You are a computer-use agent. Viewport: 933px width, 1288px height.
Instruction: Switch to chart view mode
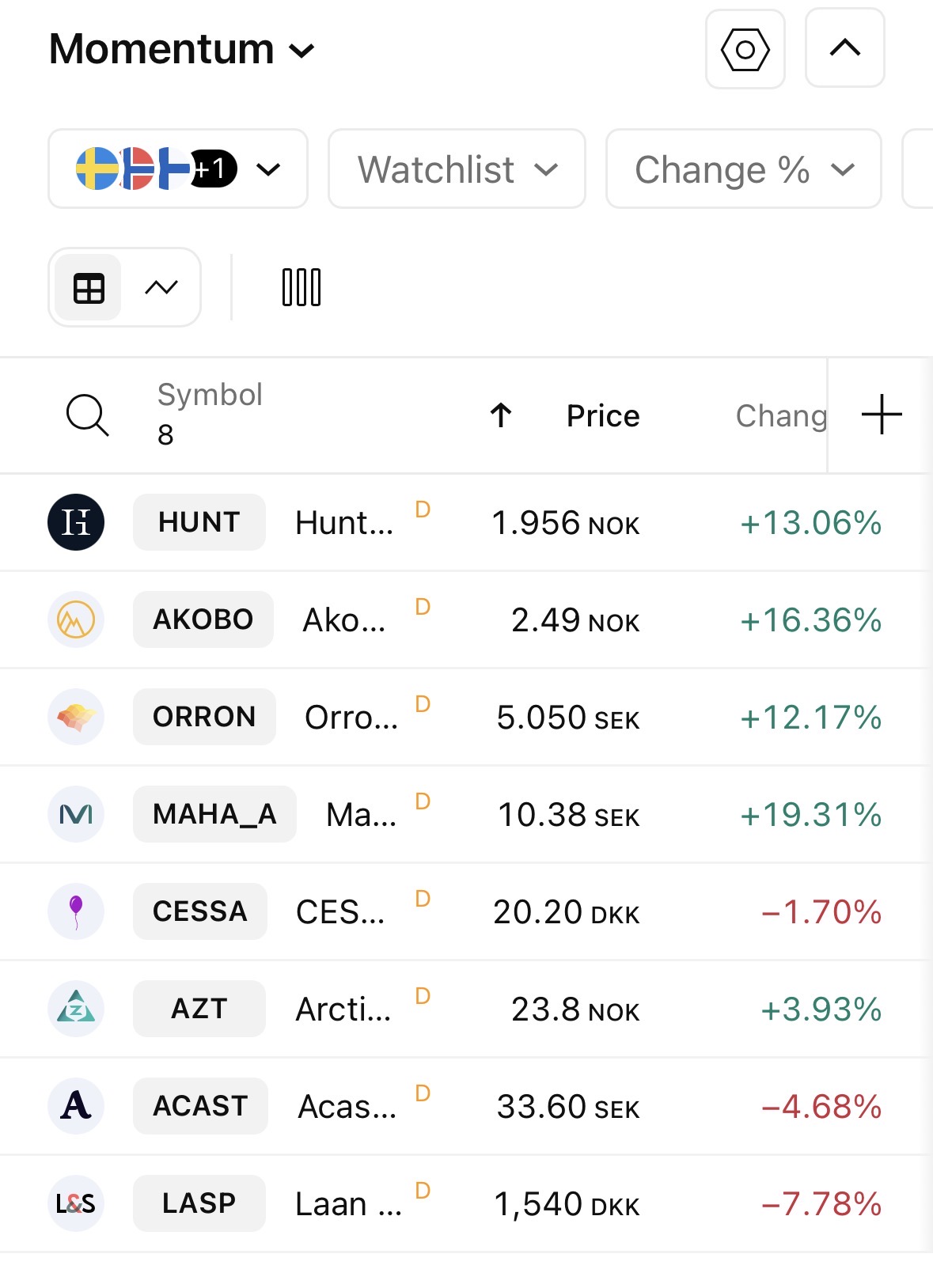161,288
